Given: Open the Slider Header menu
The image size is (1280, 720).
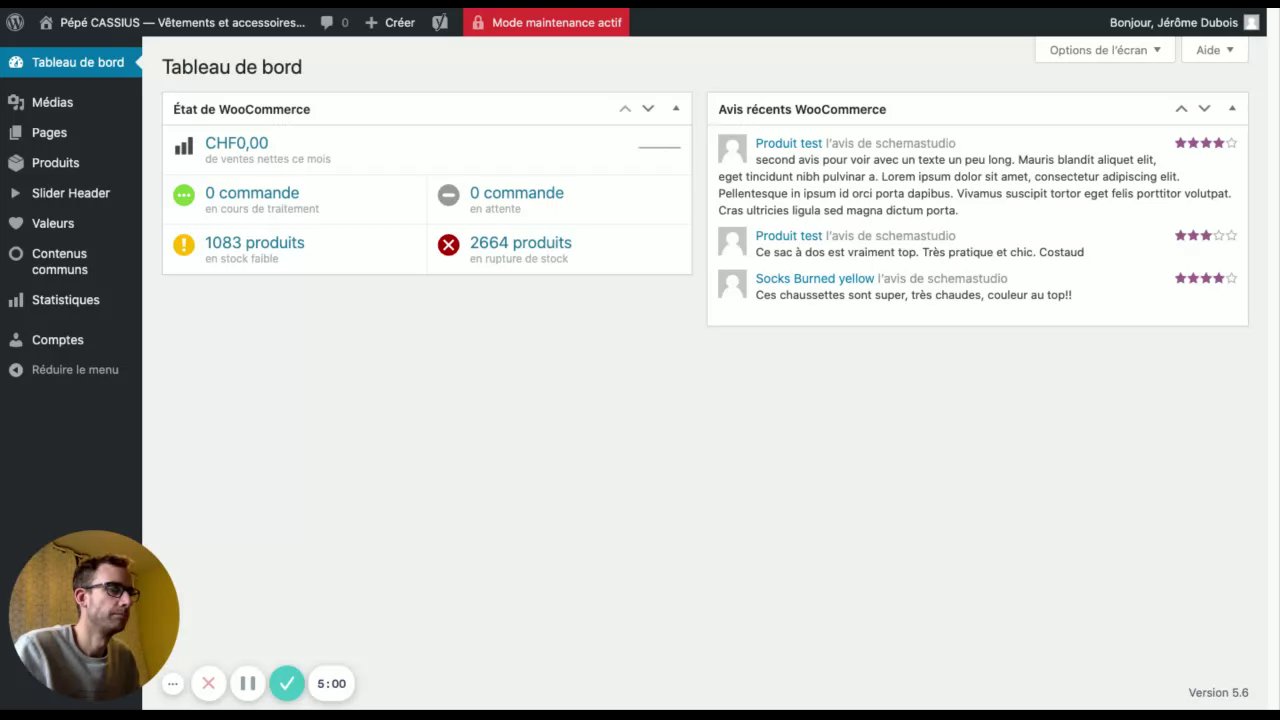Looking at the screenshot, I should click(71, 193).
